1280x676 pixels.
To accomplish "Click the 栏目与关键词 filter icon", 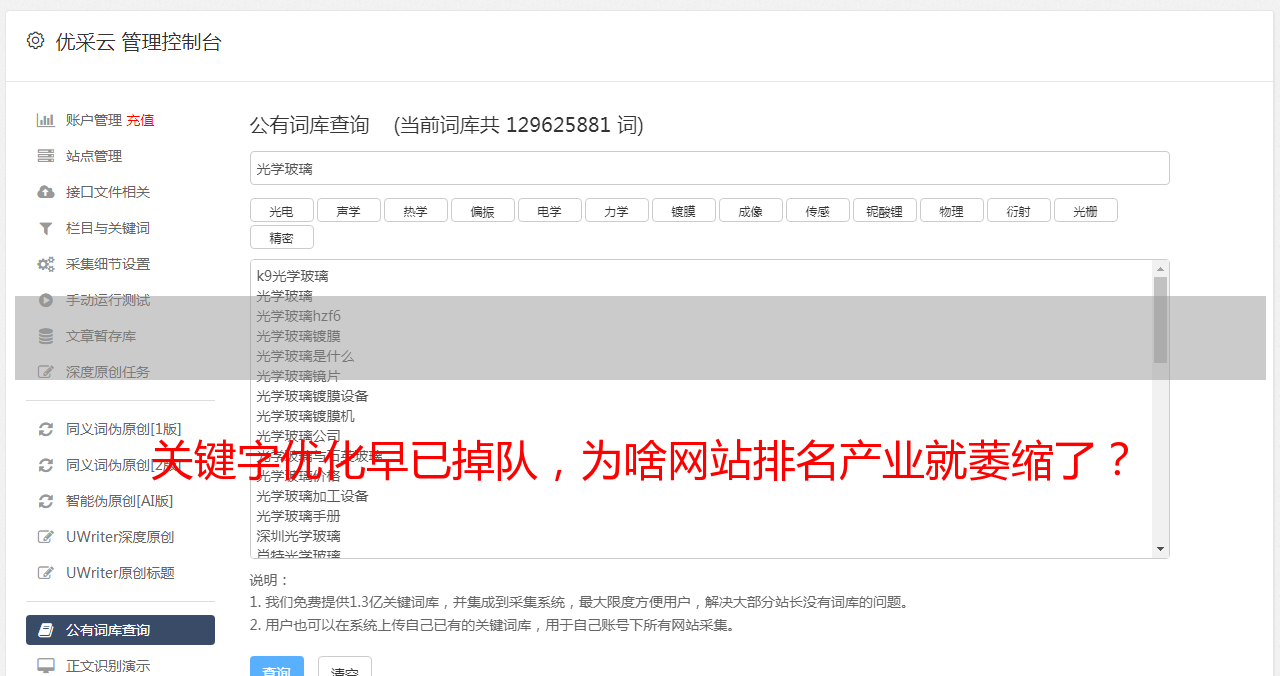I will tap(46, 228).
